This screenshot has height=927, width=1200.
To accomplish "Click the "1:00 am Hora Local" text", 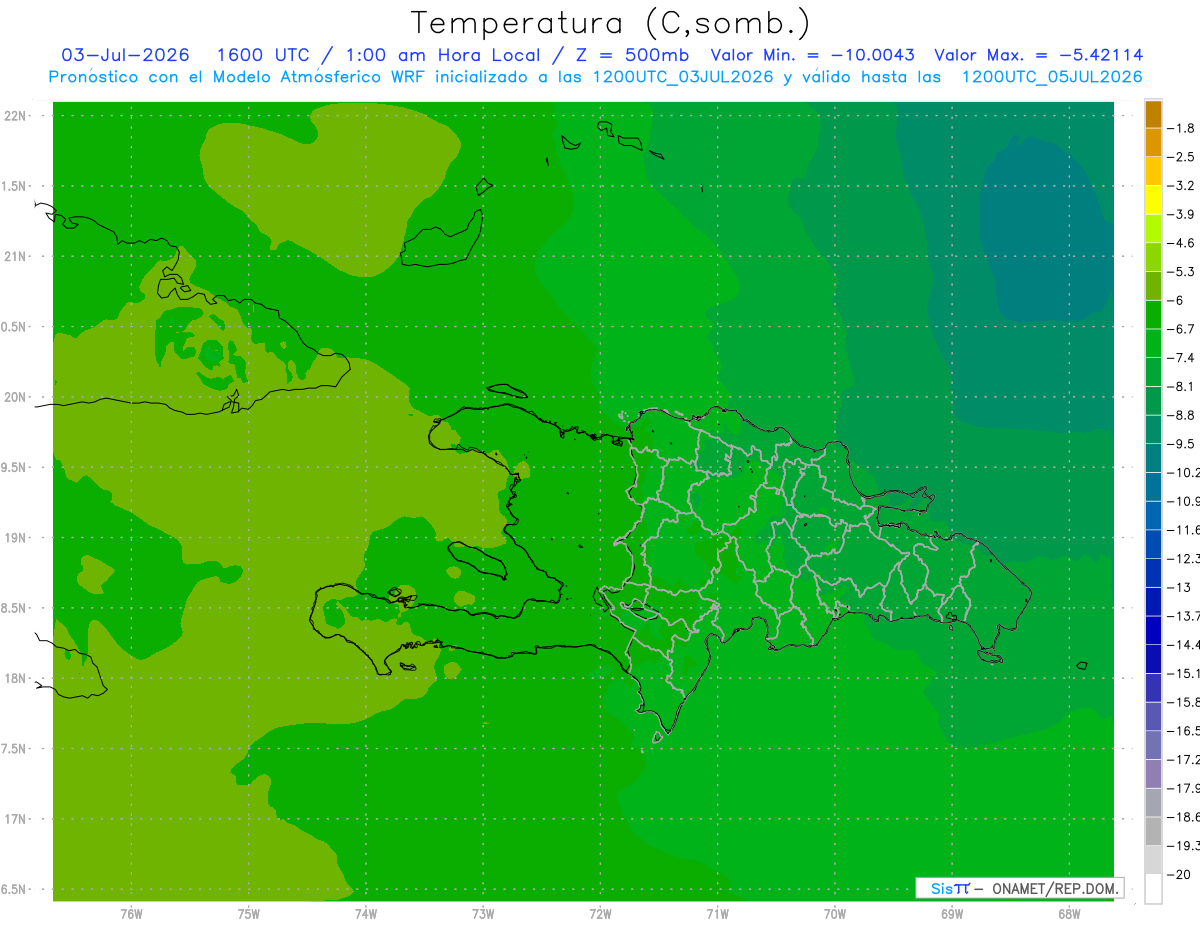I will [443, 55].
